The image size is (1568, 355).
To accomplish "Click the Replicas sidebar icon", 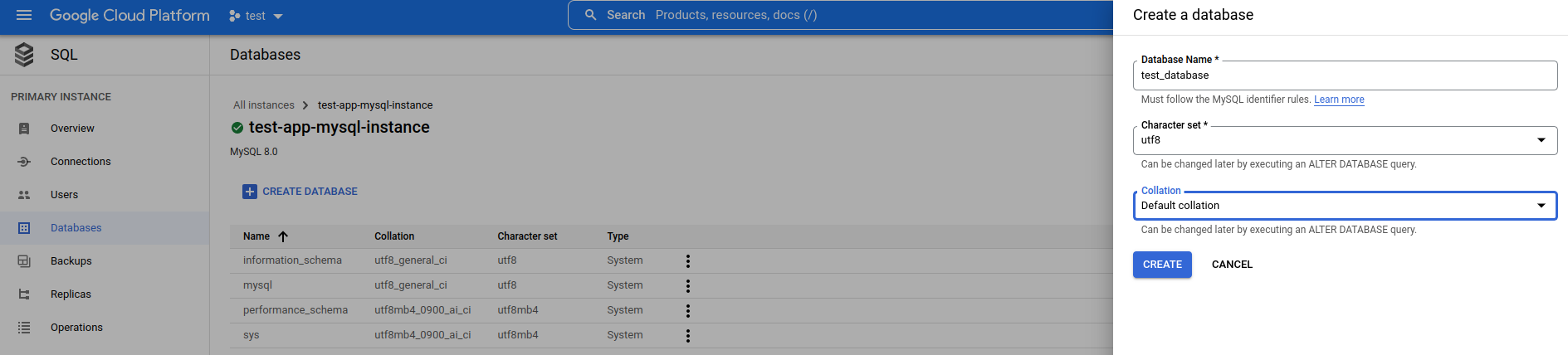I will 24,294.
